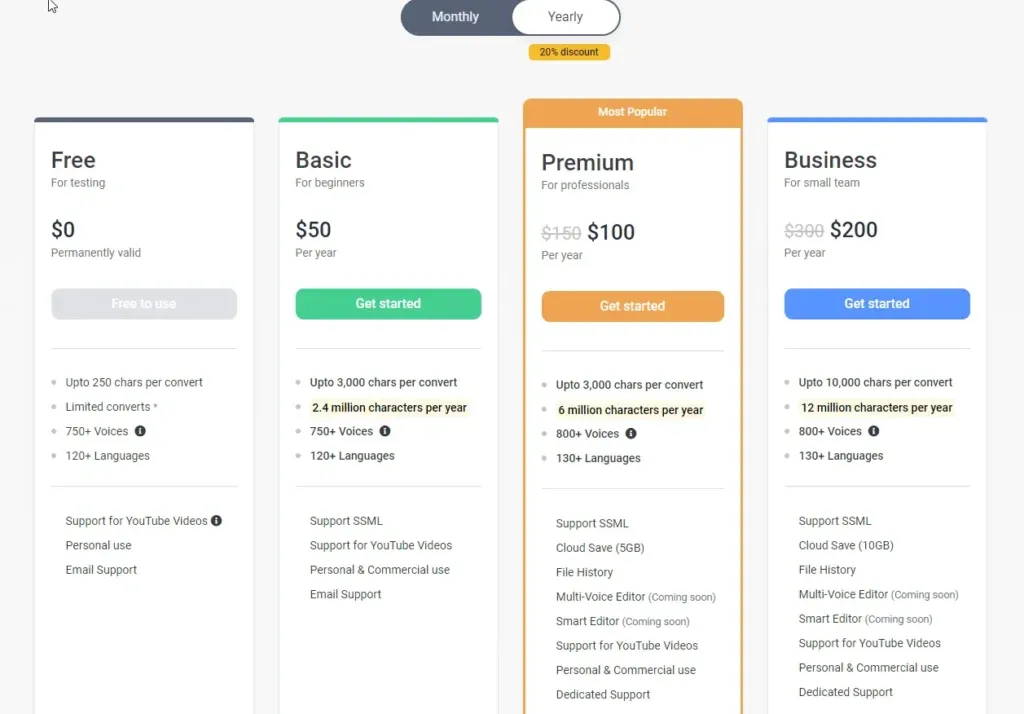Click the 20% discount badge
This screenshot has height=714, width=1024.
pos(569,52)
